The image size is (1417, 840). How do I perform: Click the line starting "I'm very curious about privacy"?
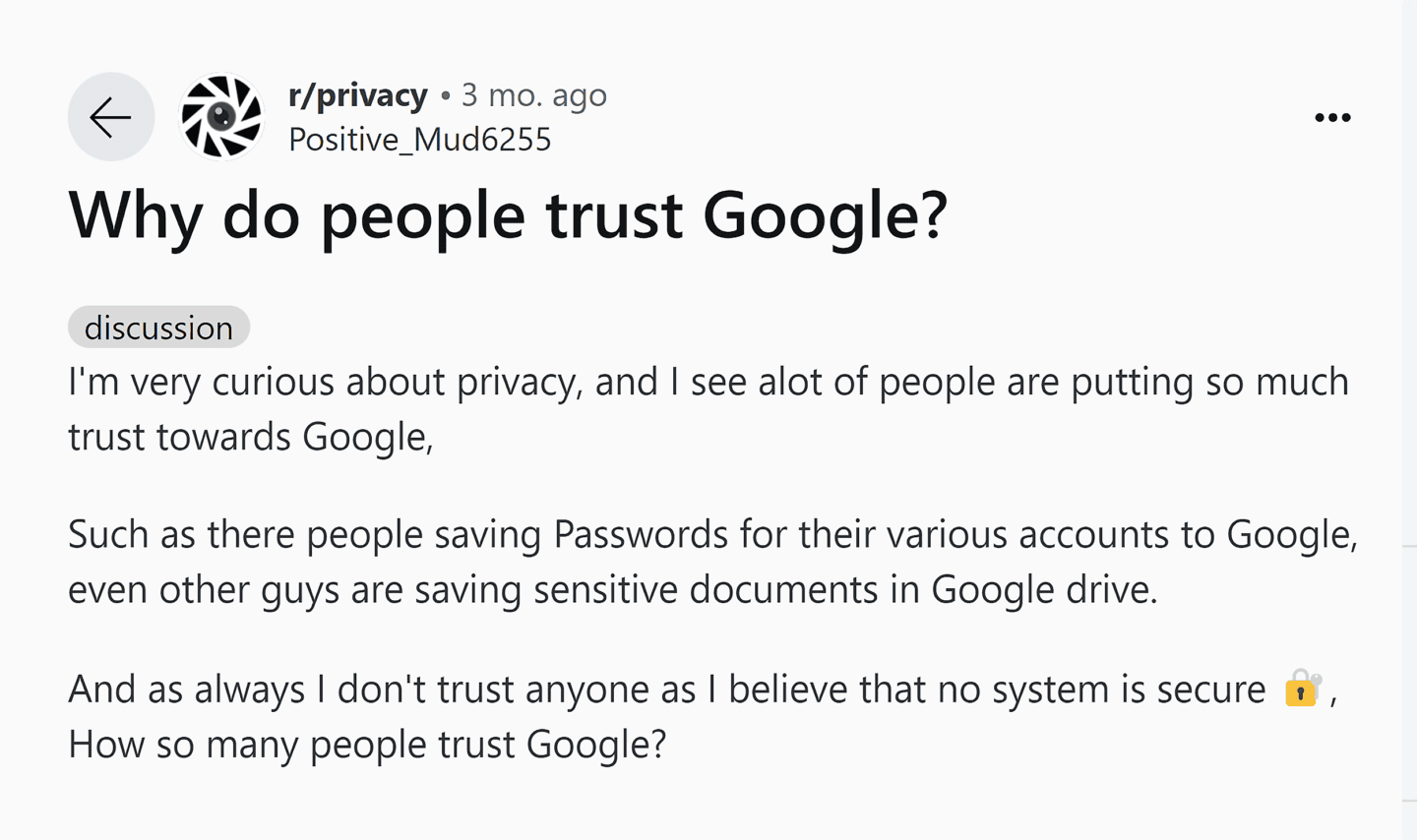[708, 382]
